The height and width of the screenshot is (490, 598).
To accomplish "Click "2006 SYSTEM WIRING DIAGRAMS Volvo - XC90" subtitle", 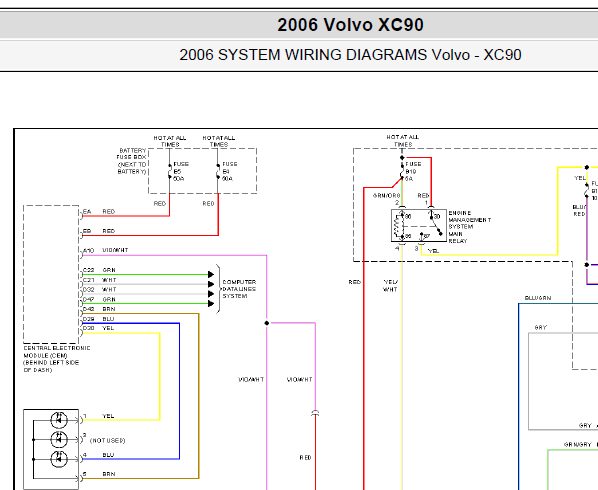I will point(350,55).
